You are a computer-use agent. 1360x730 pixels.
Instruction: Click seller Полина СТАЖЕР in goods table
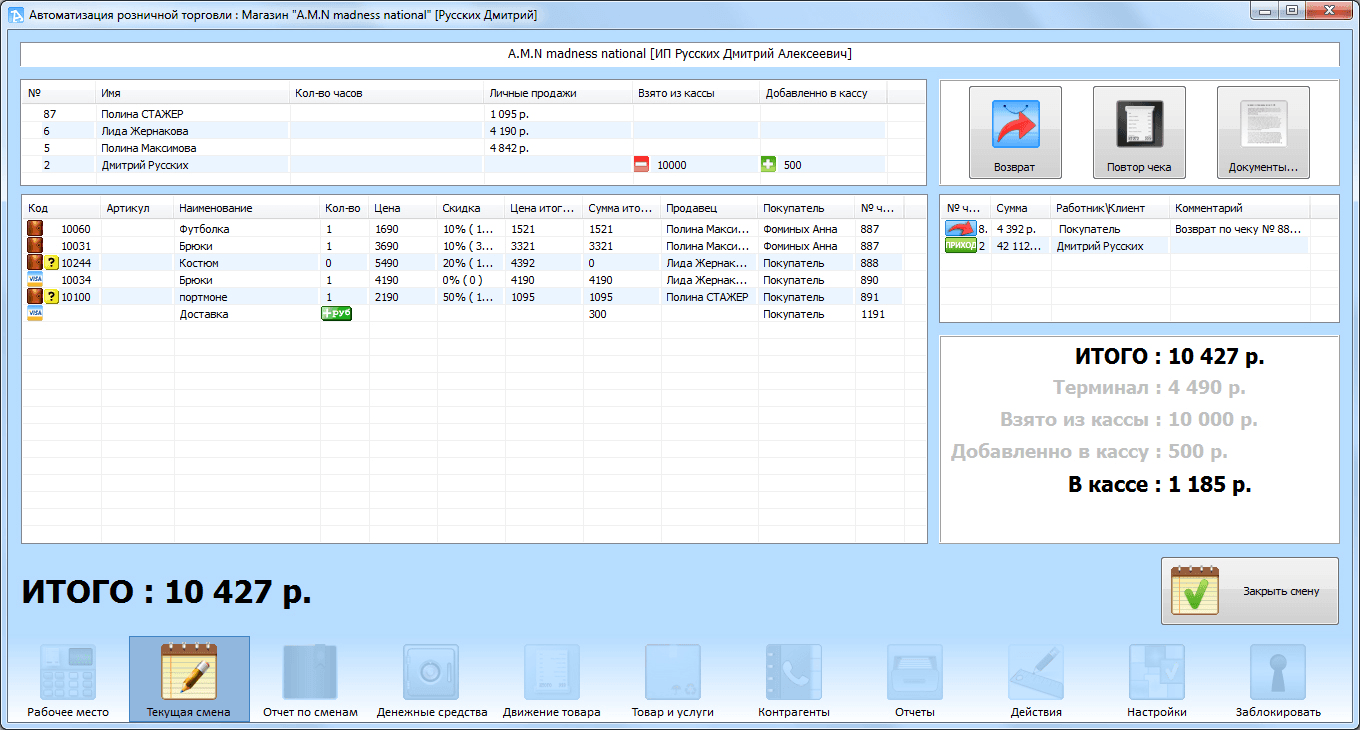707,297
